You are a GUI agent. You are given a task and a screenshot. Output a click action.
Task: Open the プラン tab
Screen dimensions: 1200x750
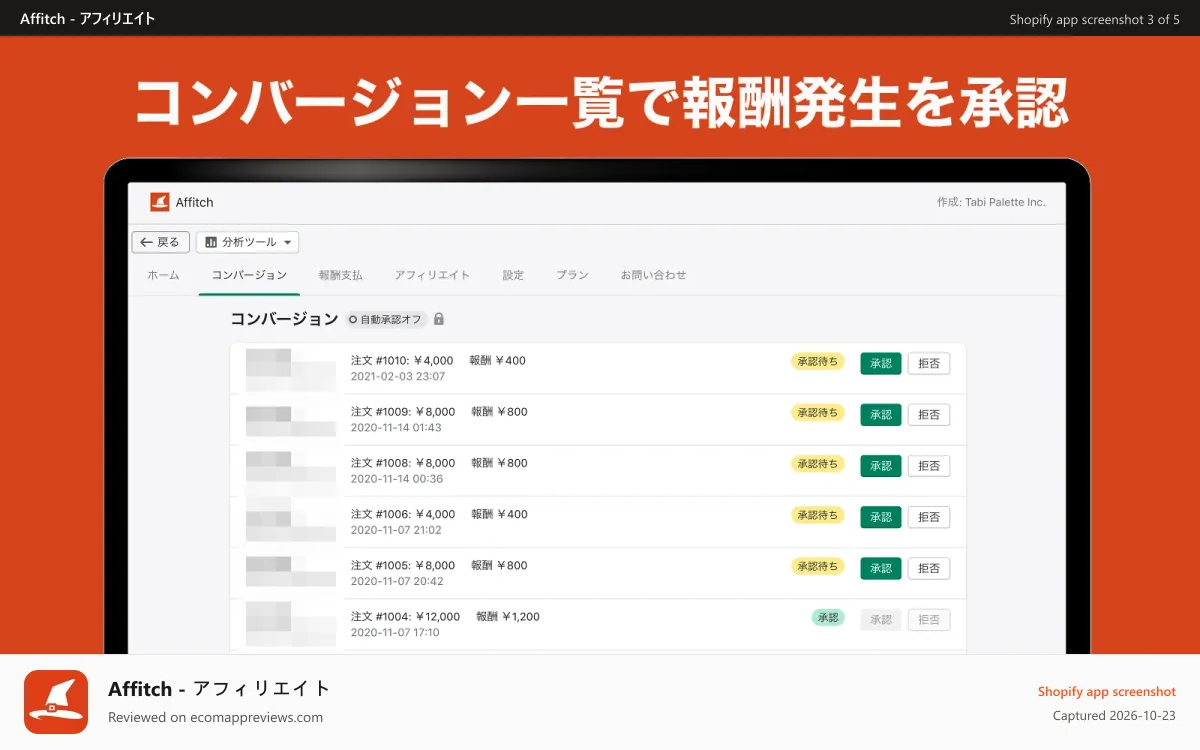click(572, 275)
